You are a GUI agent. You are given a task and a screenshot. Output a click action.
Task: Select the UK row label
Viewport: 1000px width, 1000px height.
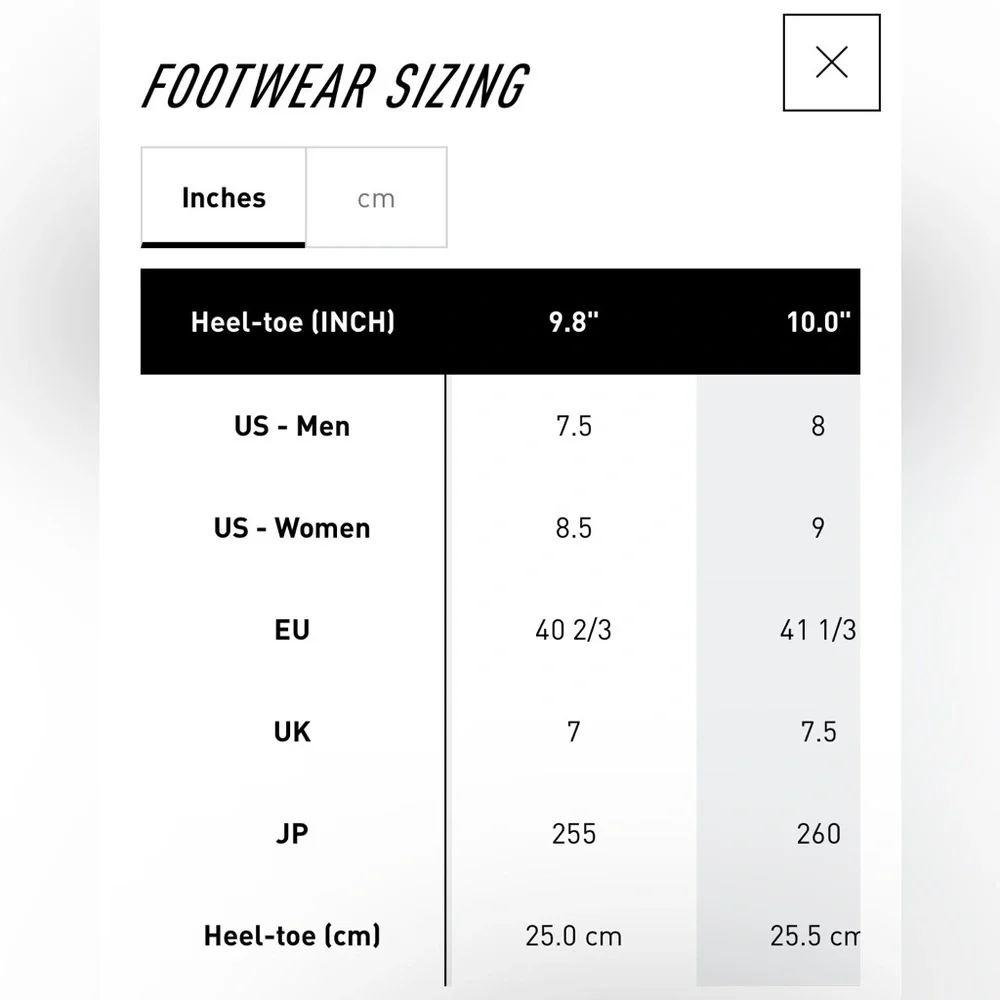click(x=292, y=732)
